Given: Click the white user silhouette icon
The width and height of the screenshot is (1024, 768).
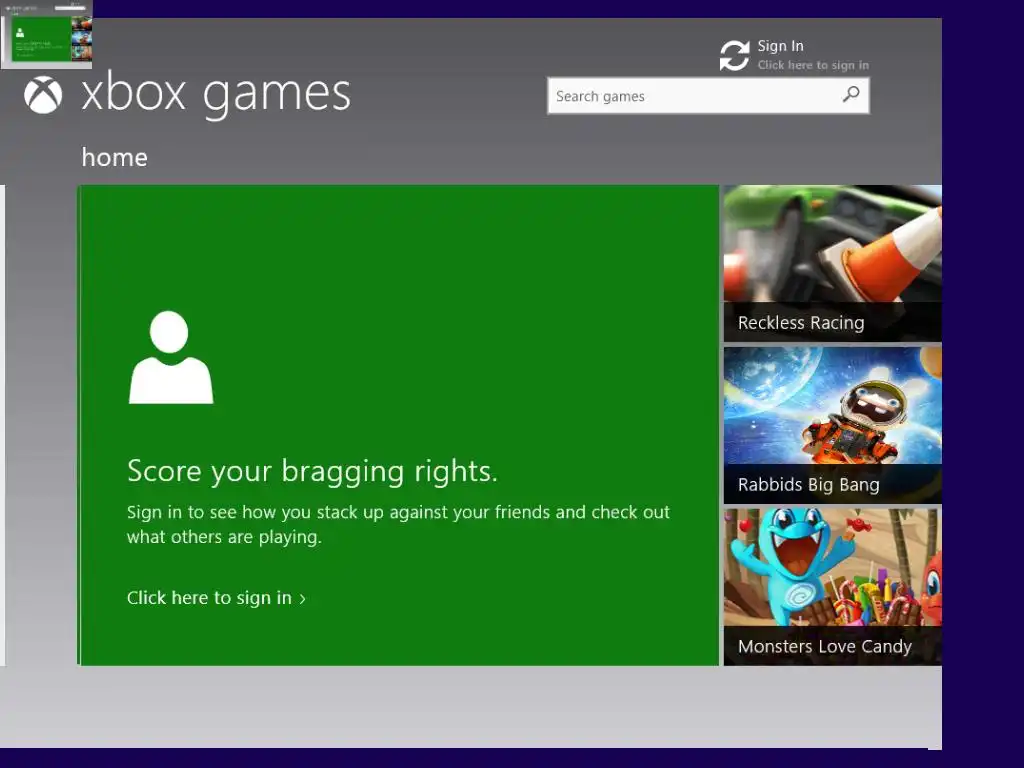Looking at the screenshot, I should coord(170,357).
